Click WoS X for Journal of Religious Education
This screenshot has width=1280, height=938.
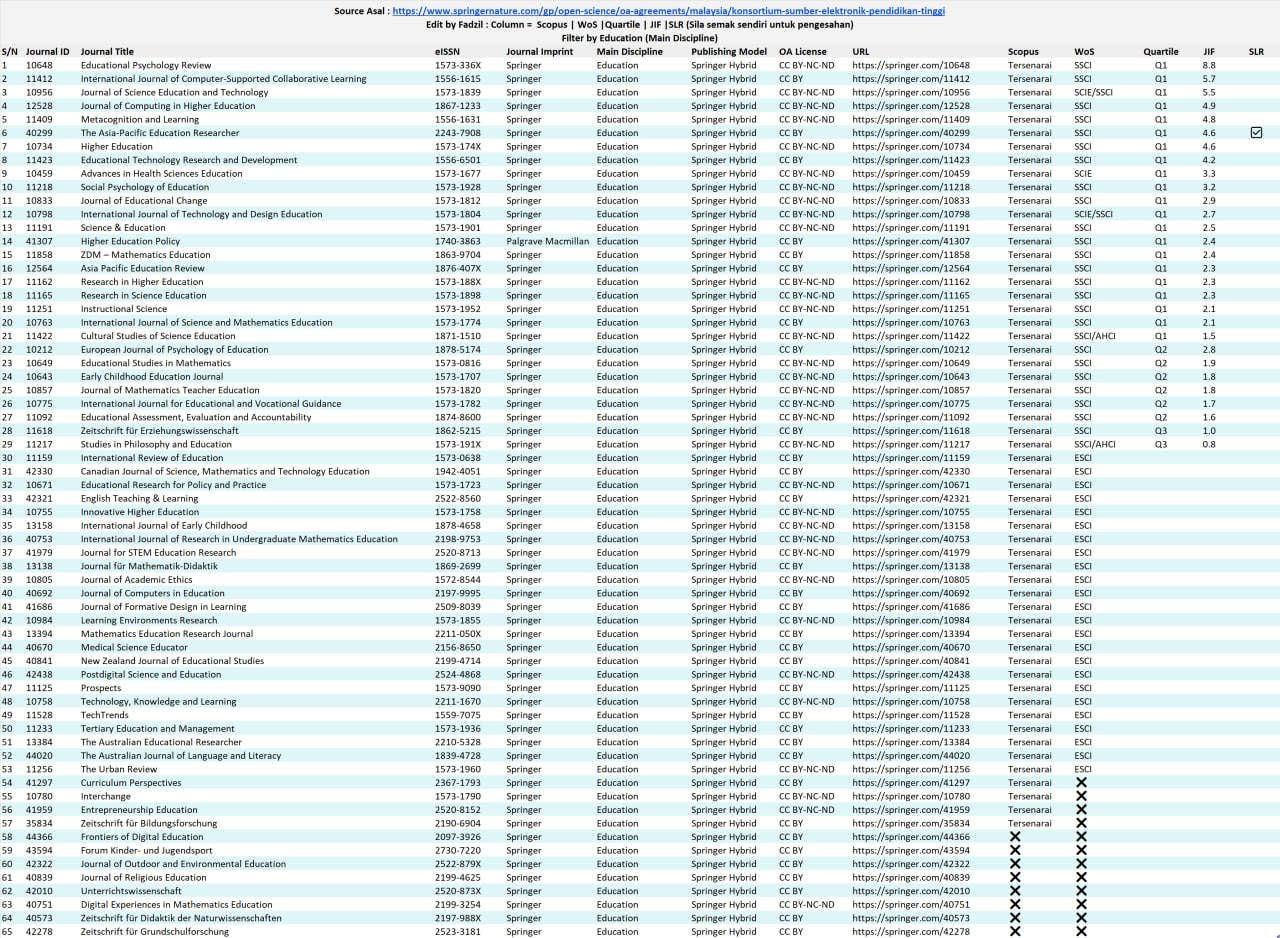[x=1081, y=877]
